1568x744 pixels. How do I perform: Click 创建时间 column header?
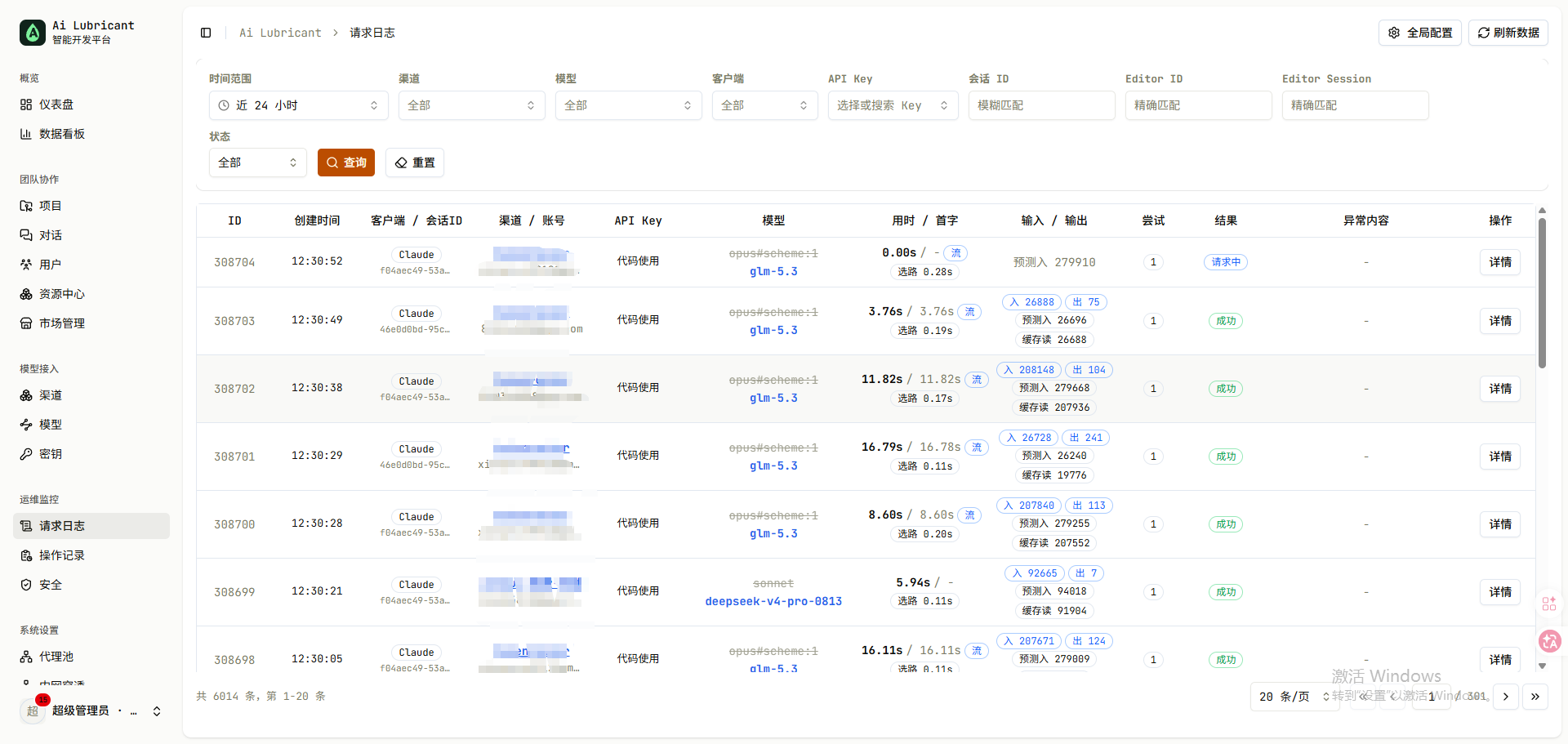[x=317, y=221]
